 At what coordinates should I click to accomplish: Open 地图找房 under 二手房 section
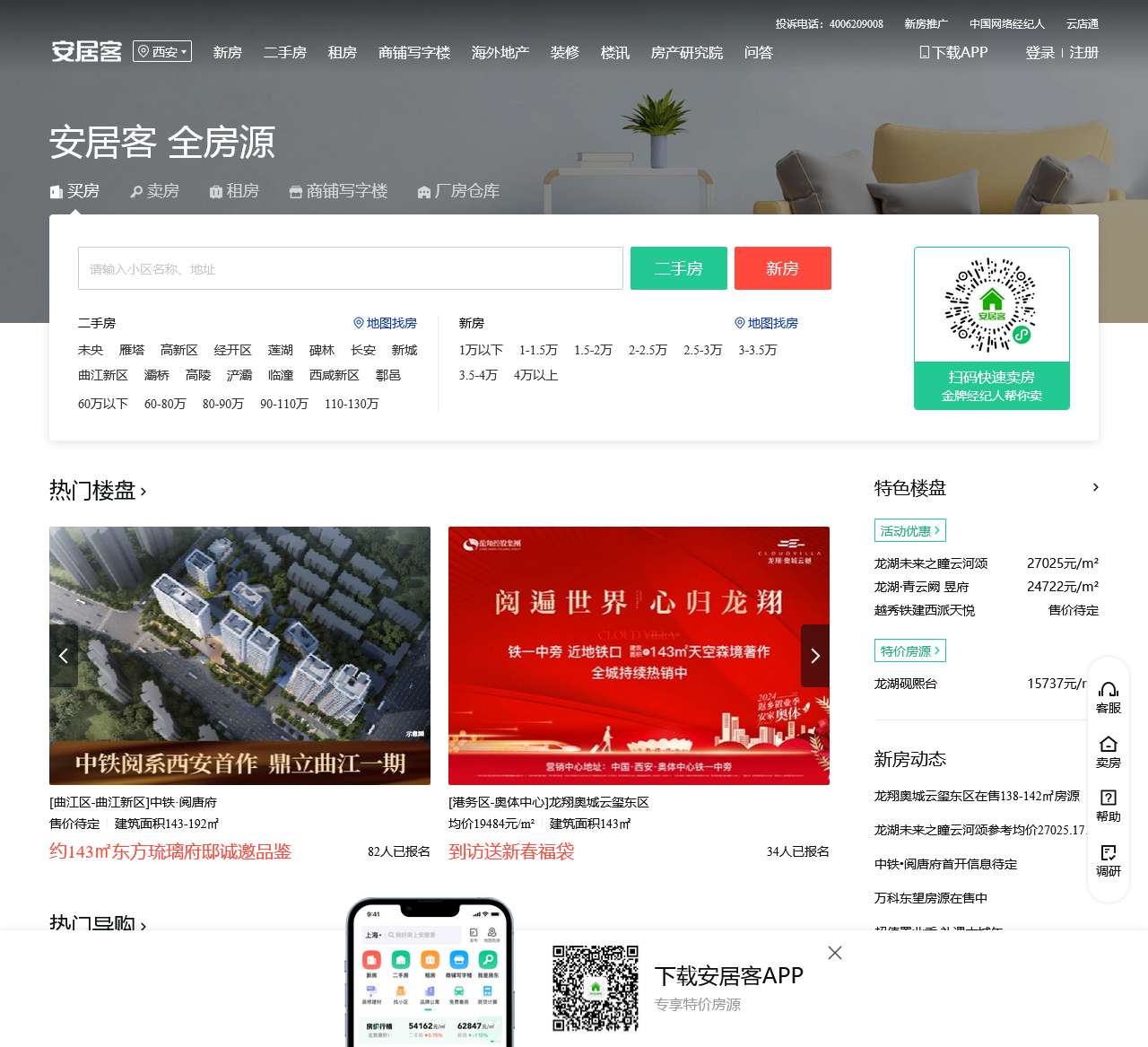point(385,323)
